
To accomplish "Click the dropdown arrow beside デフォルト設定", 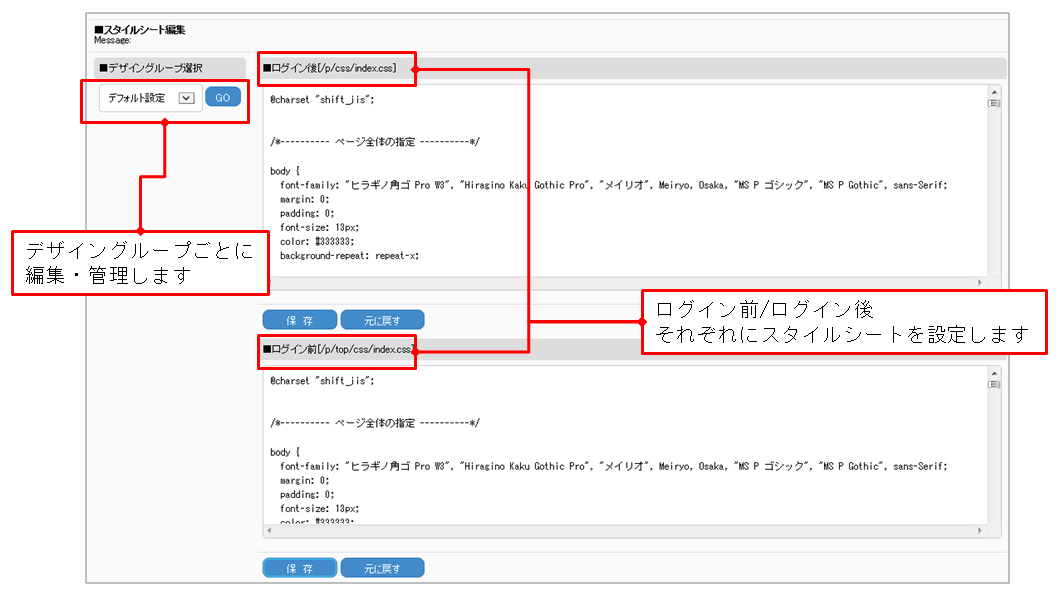I will [x=186, y=98].
